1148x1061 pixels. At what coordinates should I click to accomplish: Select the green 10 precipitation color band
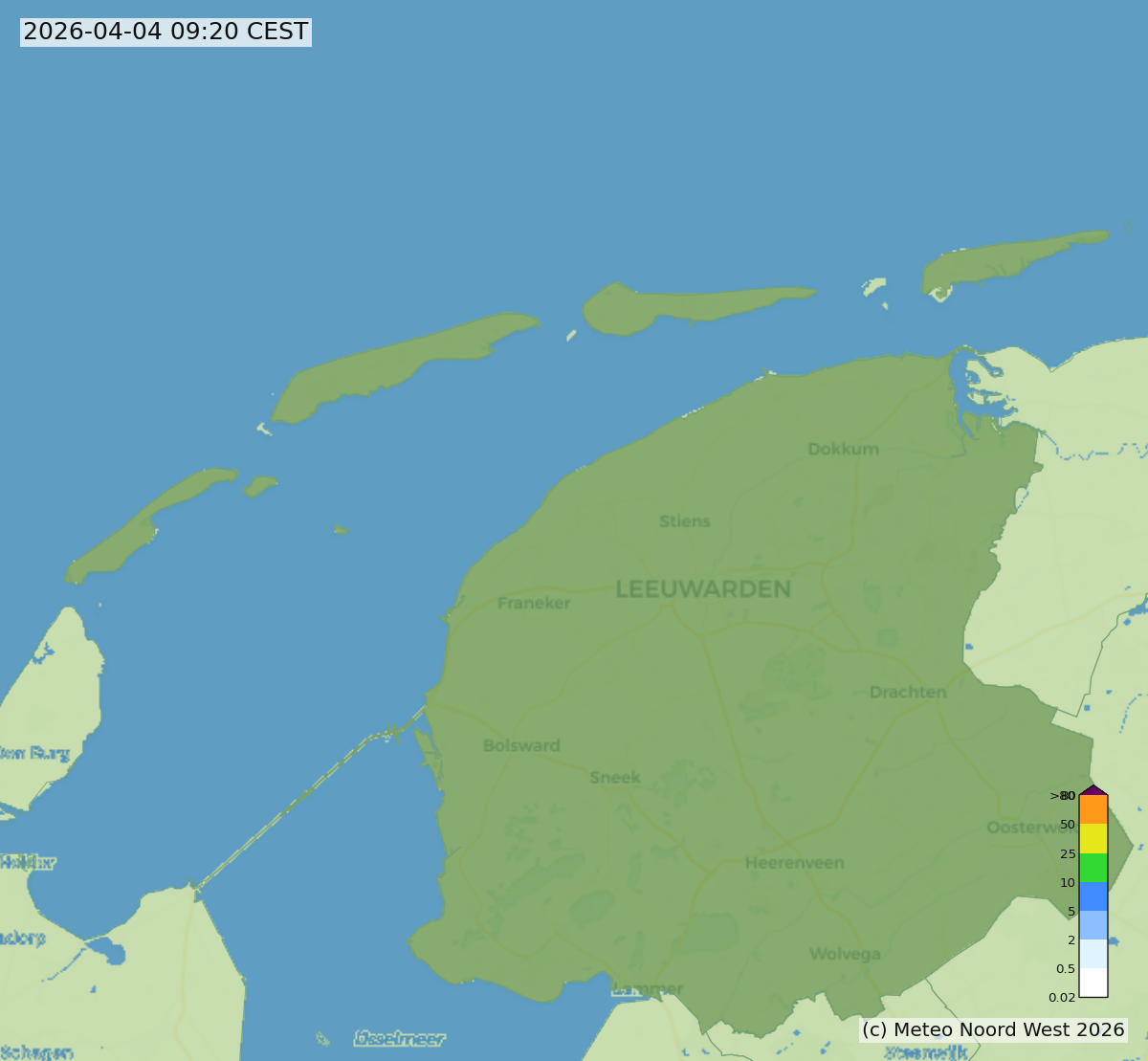click(1092, 867)
